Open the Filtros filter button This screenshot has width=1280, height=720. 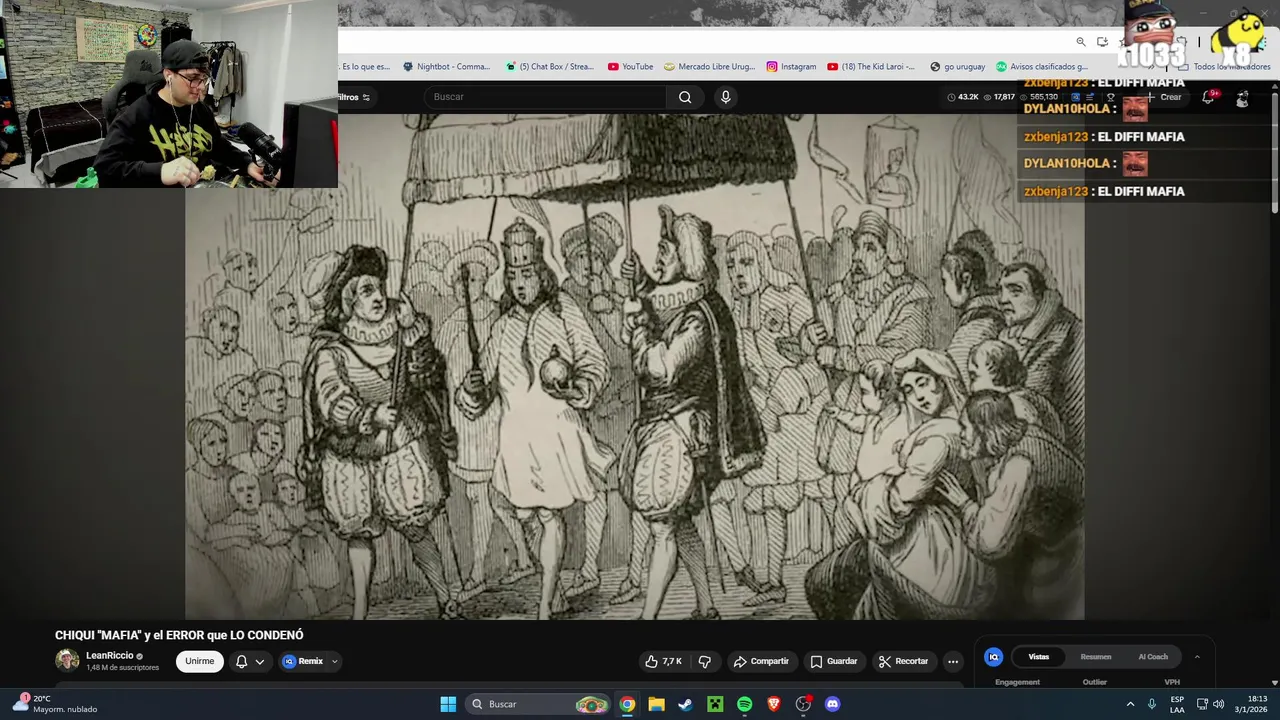coord(354,97)
